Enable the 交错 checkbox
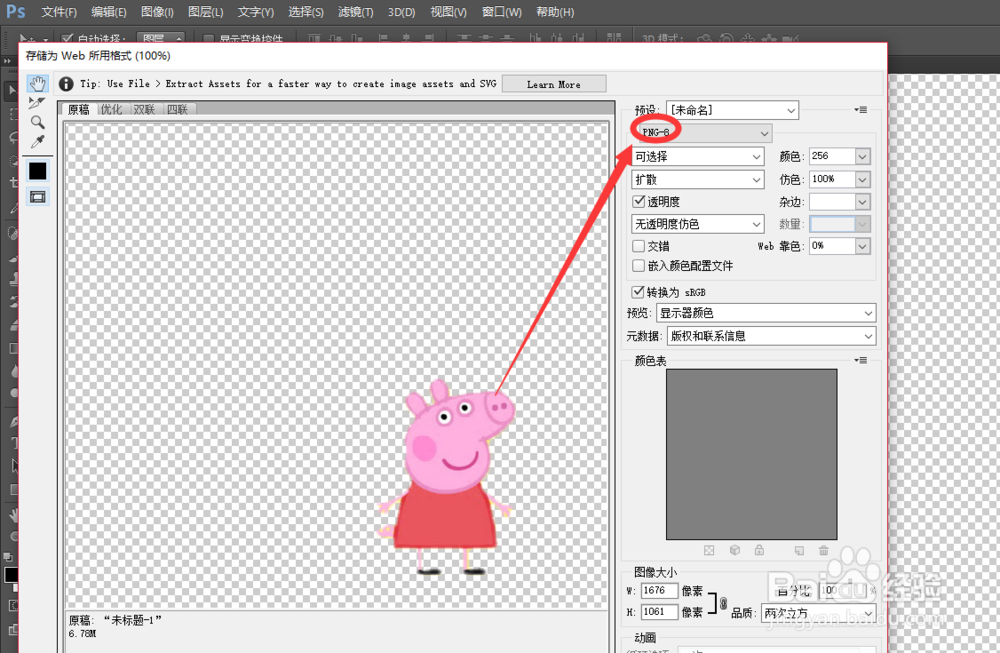The image size is (1000, 653). [x=638, y=246]
